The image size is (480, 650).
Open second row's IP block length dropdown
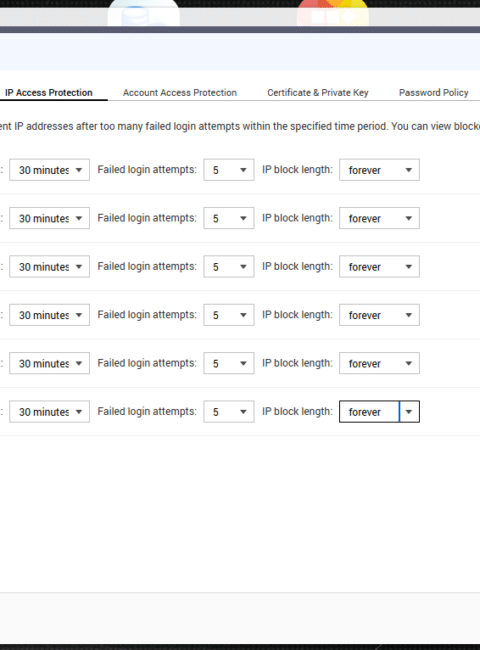click(x=379, y=218)
